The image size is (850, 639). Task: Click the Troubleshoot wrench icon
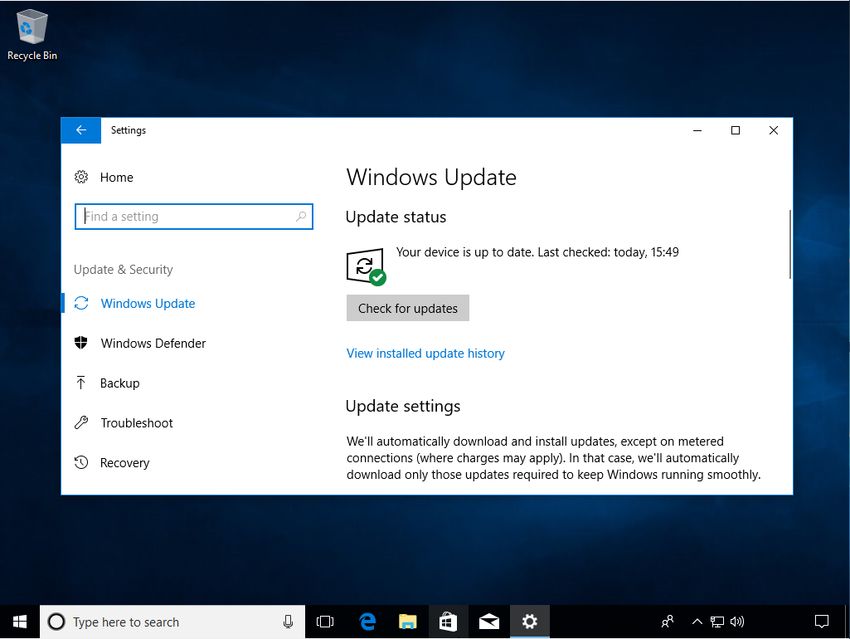pyautogui.click(x=81, y=423)
